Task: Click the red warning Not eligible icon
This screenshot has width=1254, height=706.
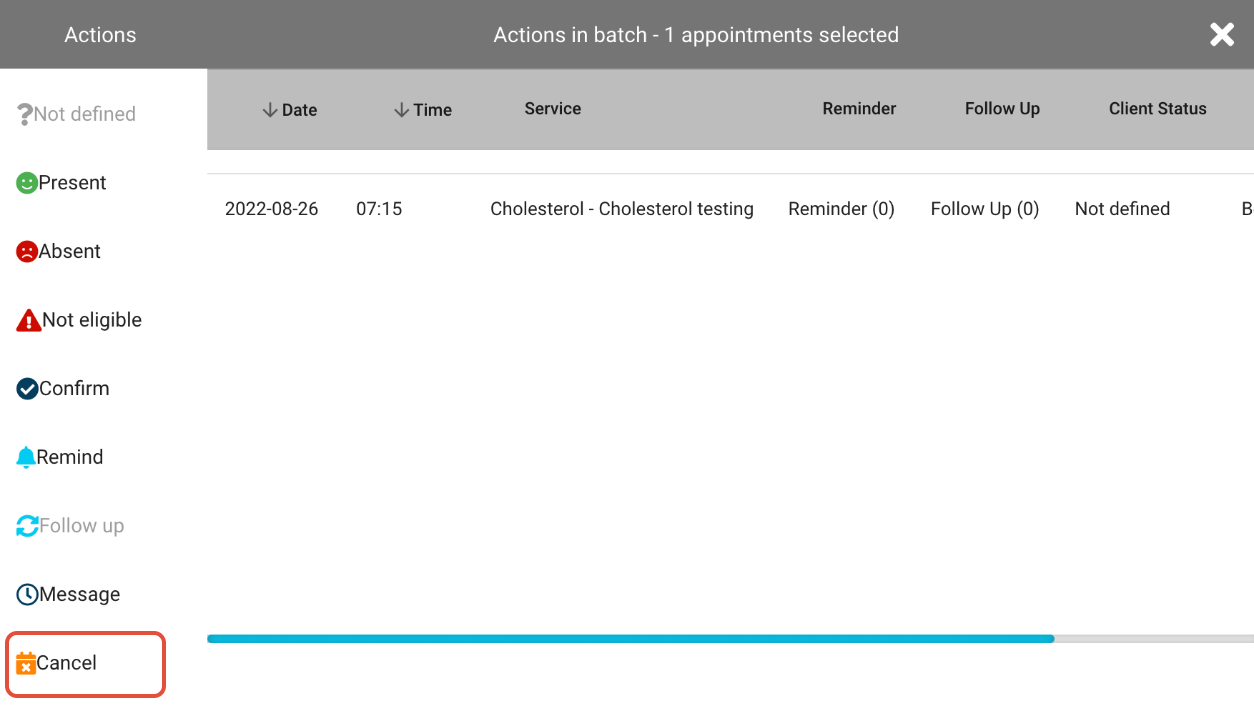Action: point(29,320)
